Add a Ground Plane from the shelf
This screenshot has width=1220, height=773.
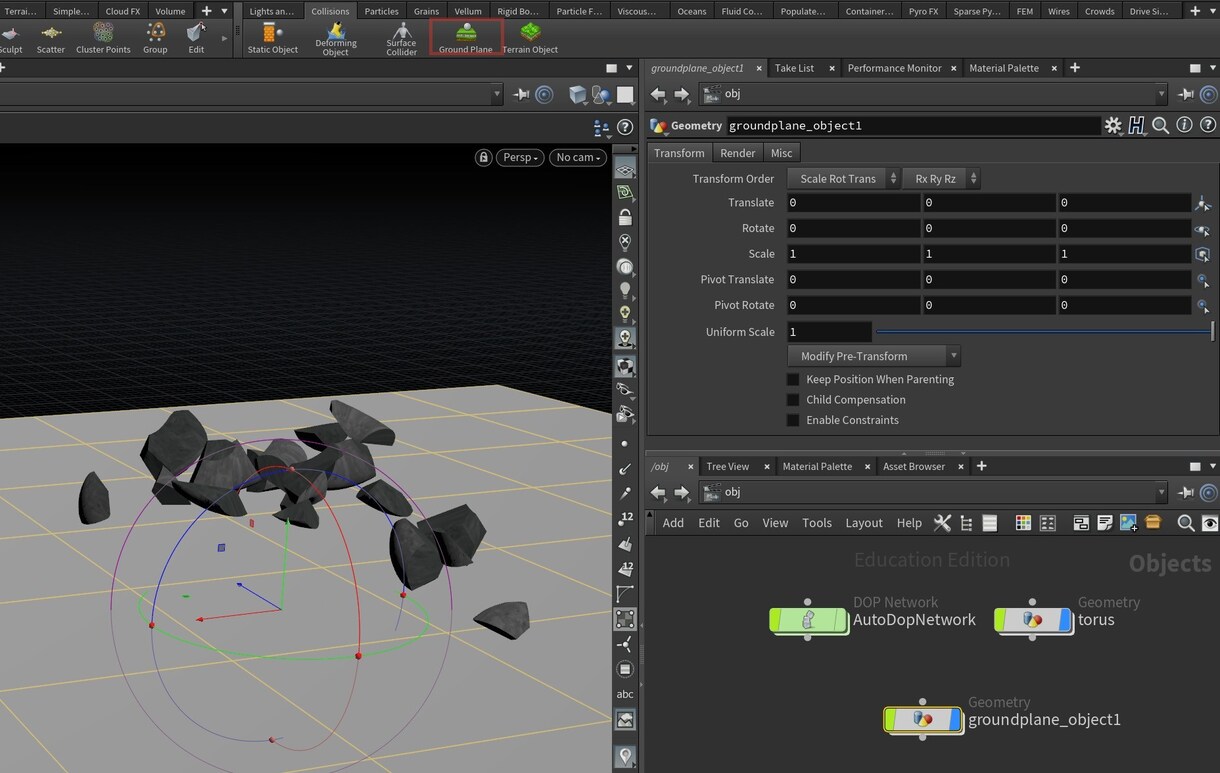[466, 38]
